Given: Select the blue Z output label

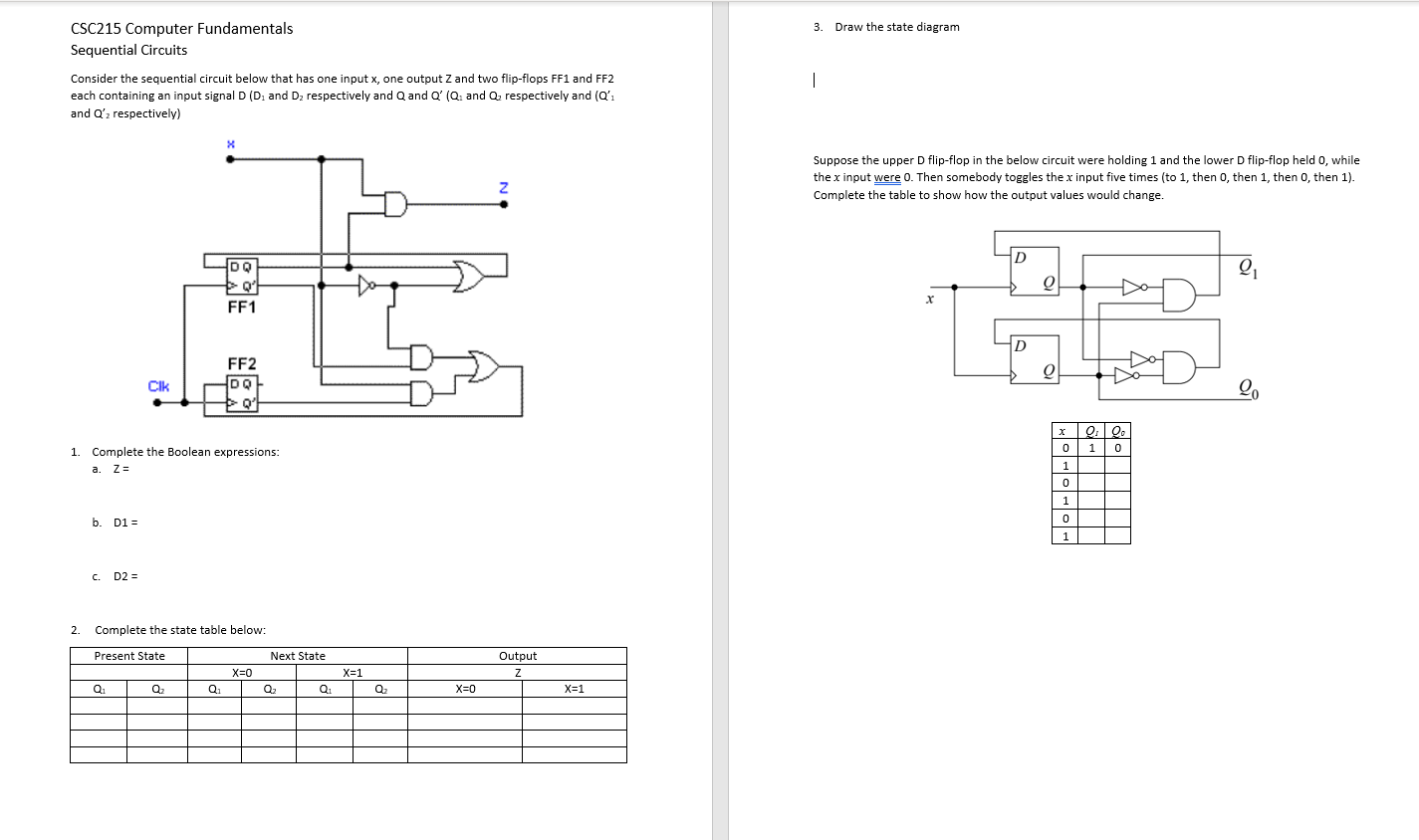Looking at the screenshot, I should 502,188.
